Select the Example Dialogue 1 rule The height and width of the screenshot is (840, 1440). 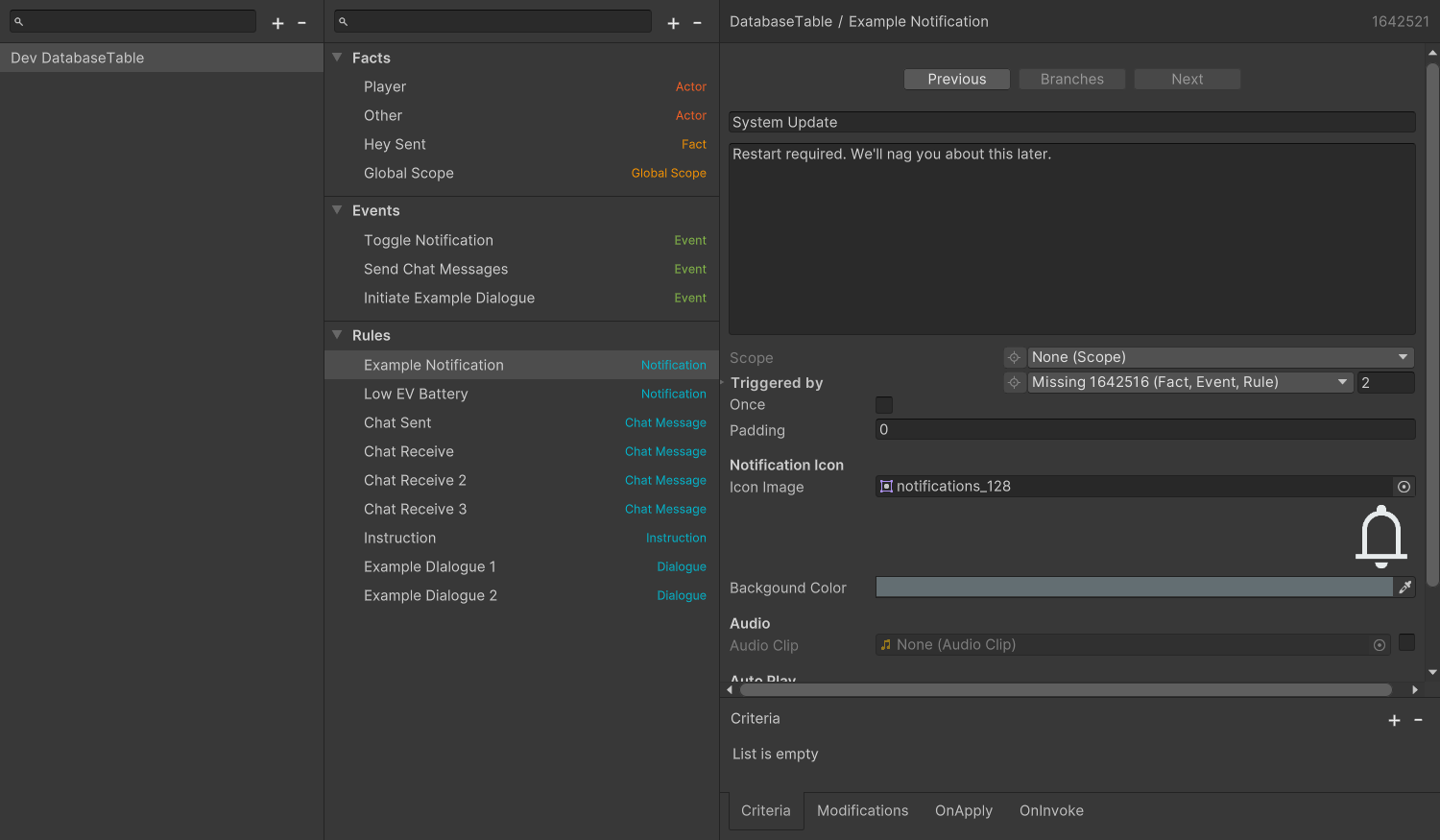[x=521, y=566]
